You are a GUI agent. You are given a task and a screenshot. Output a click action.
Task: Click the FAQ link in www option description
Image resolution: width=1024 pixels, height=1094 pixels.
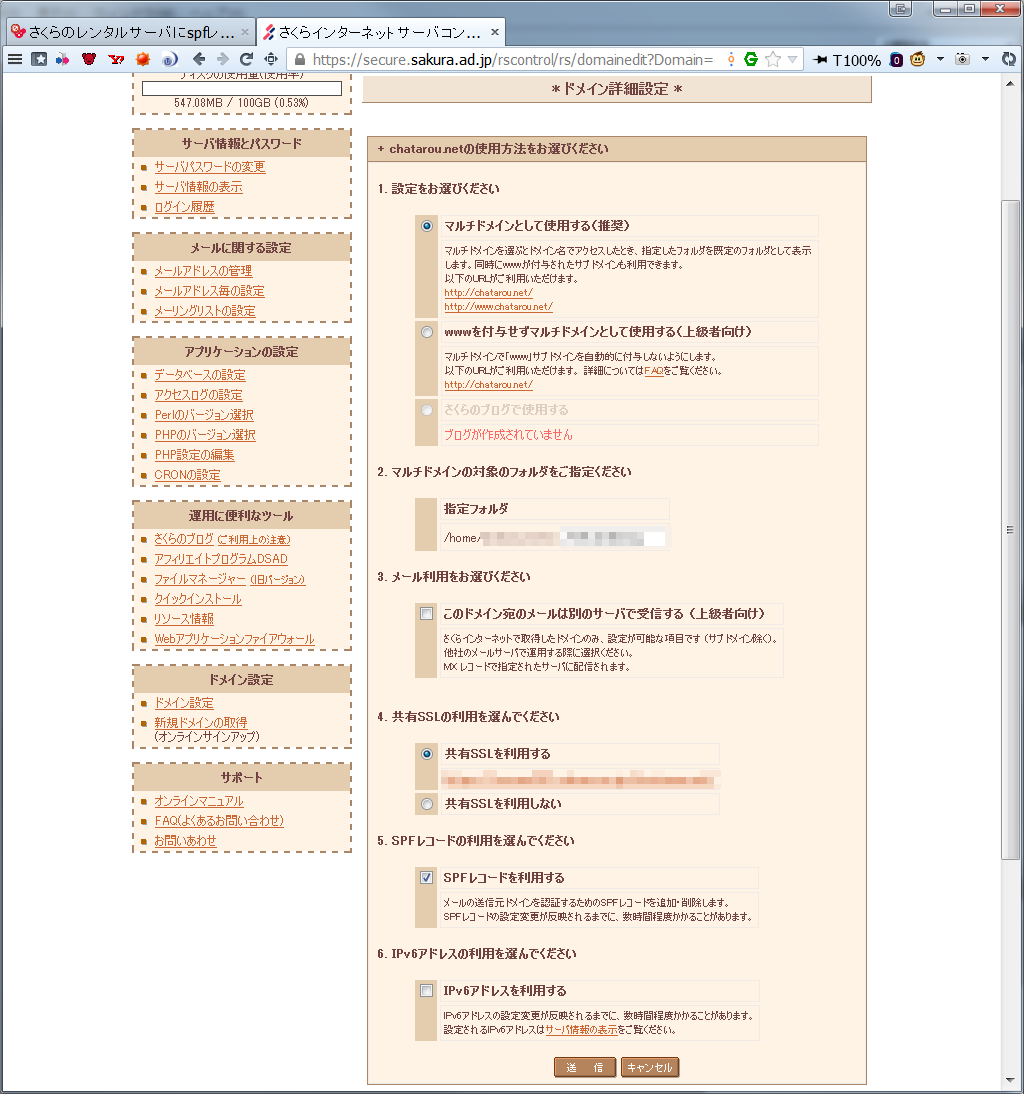[x=654, y=371]
